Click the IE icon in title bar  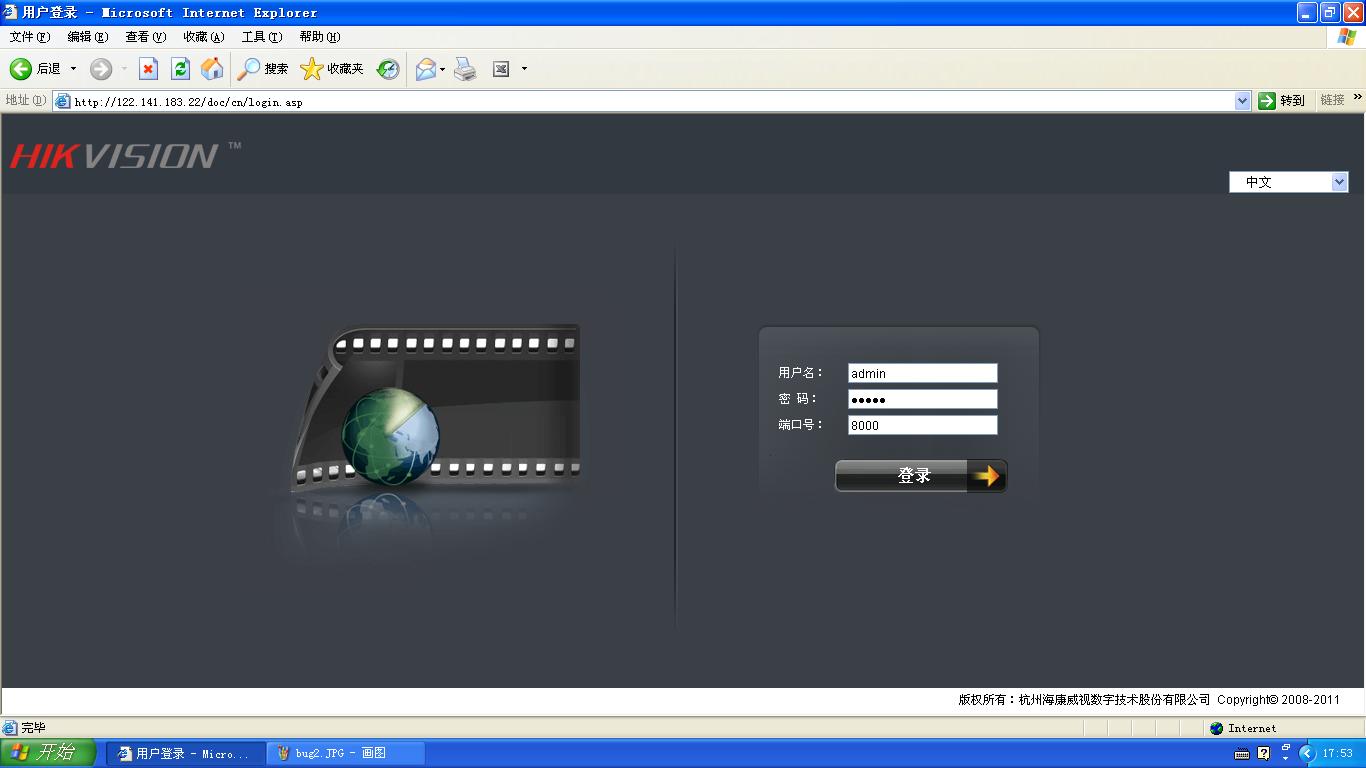pos(10,12)
